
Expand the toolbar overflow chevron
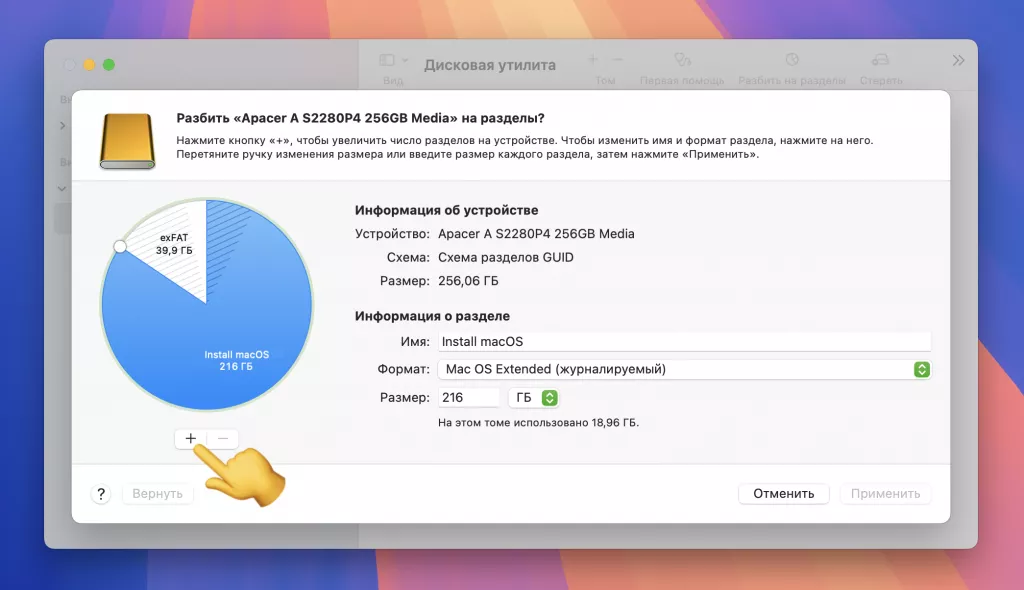958,58
